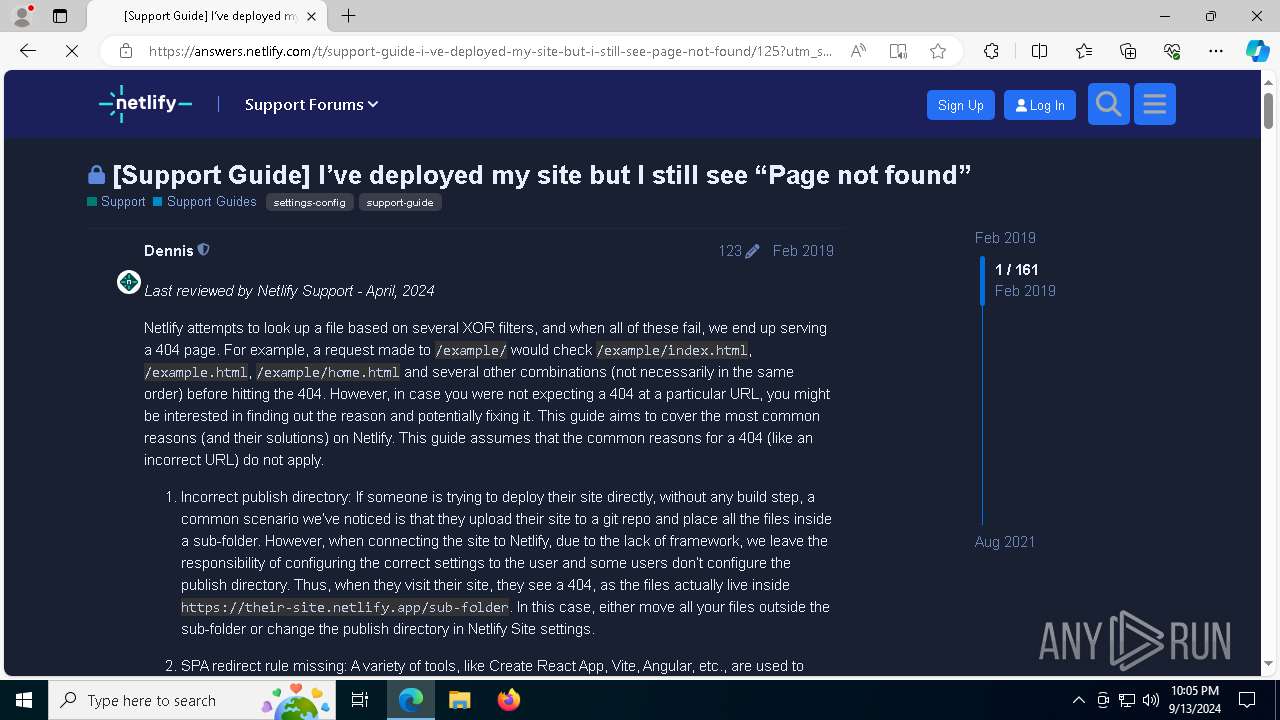Click the browser address bar
1280x720 pixels.
490,51
